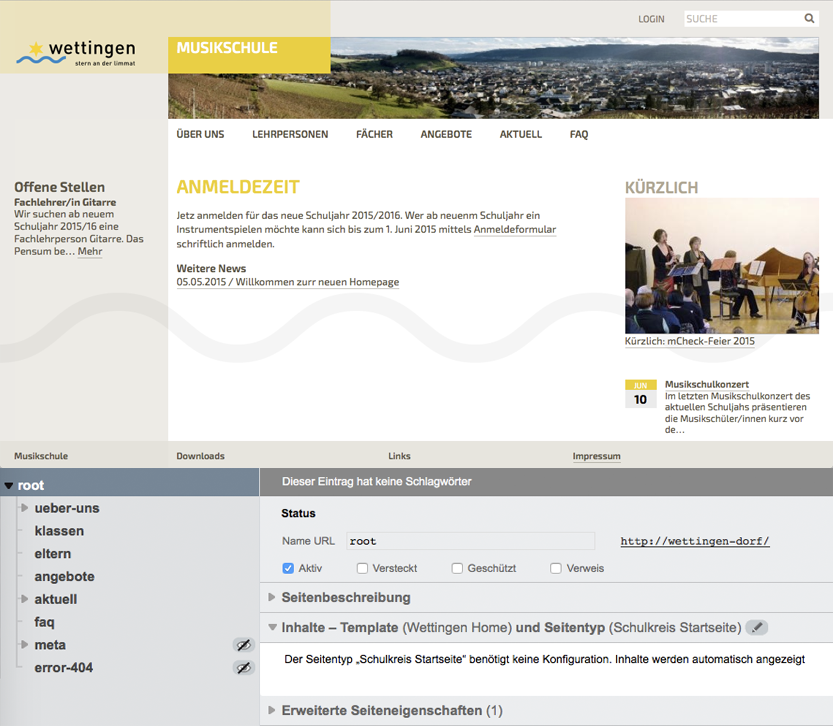This screenshot has width=833, height=726.
Task: Enable the Geschützt checkbox
Action: coord(457,568)
